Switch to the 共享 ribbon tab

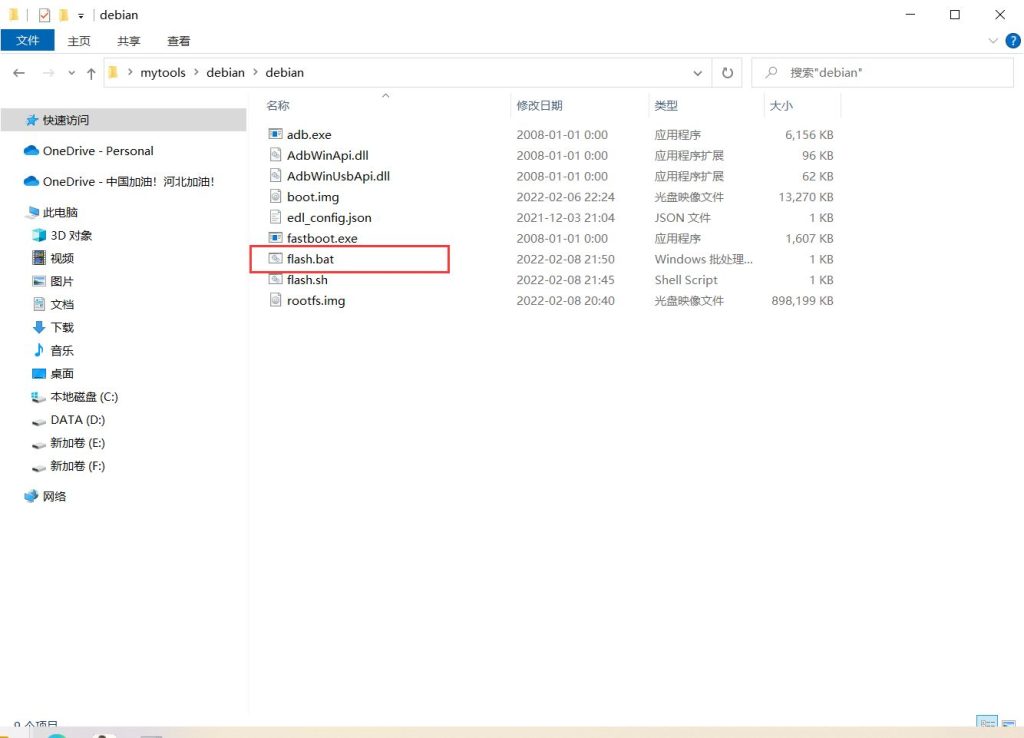[x=129, y=40]
